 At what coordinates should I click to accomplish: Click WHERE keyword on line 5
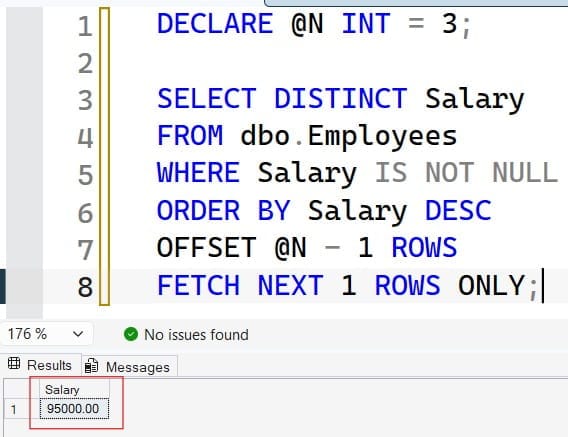(199, 172)
